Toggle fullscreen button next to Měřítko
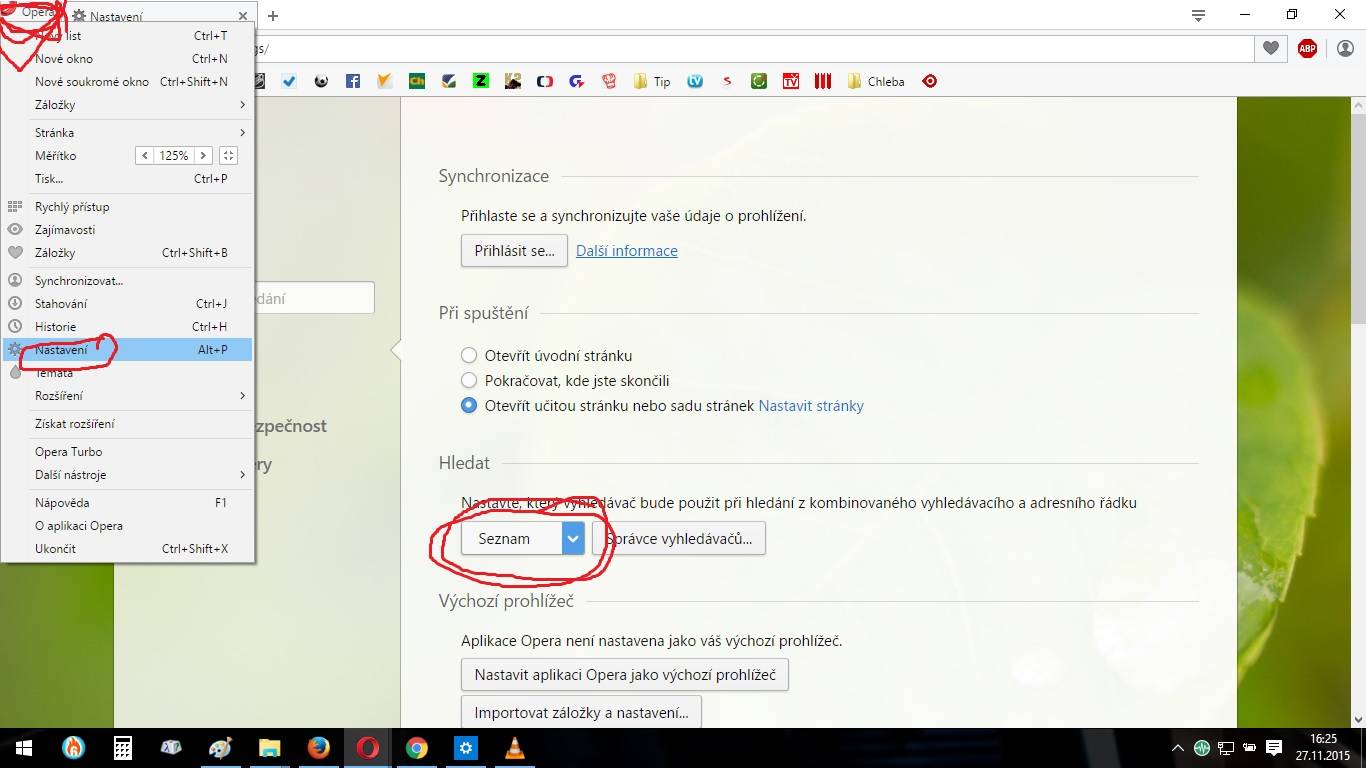Image resolution: width=1366 pixels, height=768 pixels. point(229,156)
